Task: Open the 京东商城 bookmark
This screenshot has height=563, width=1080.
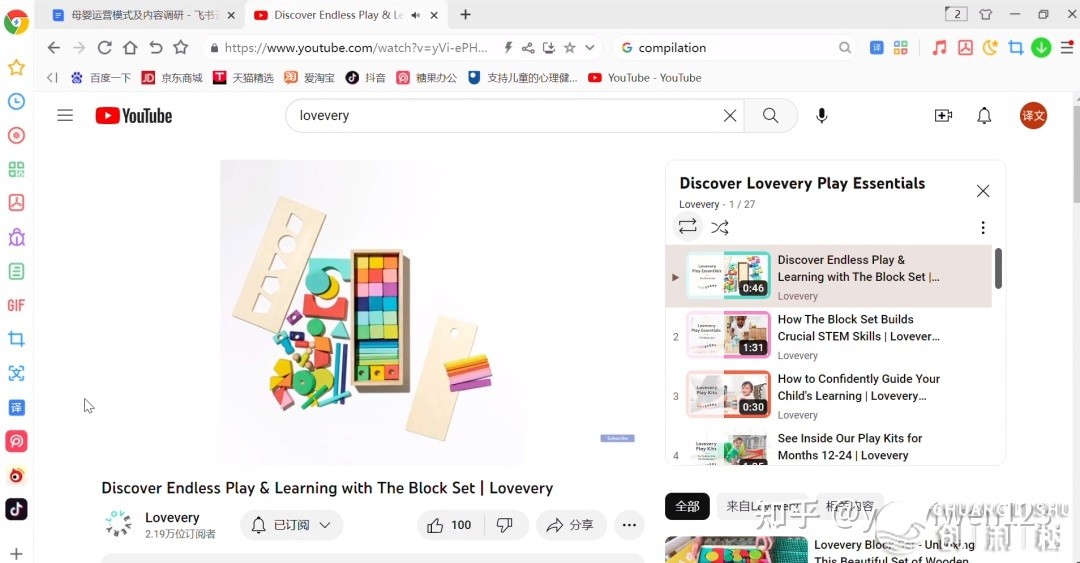Action: pos(172,78)
